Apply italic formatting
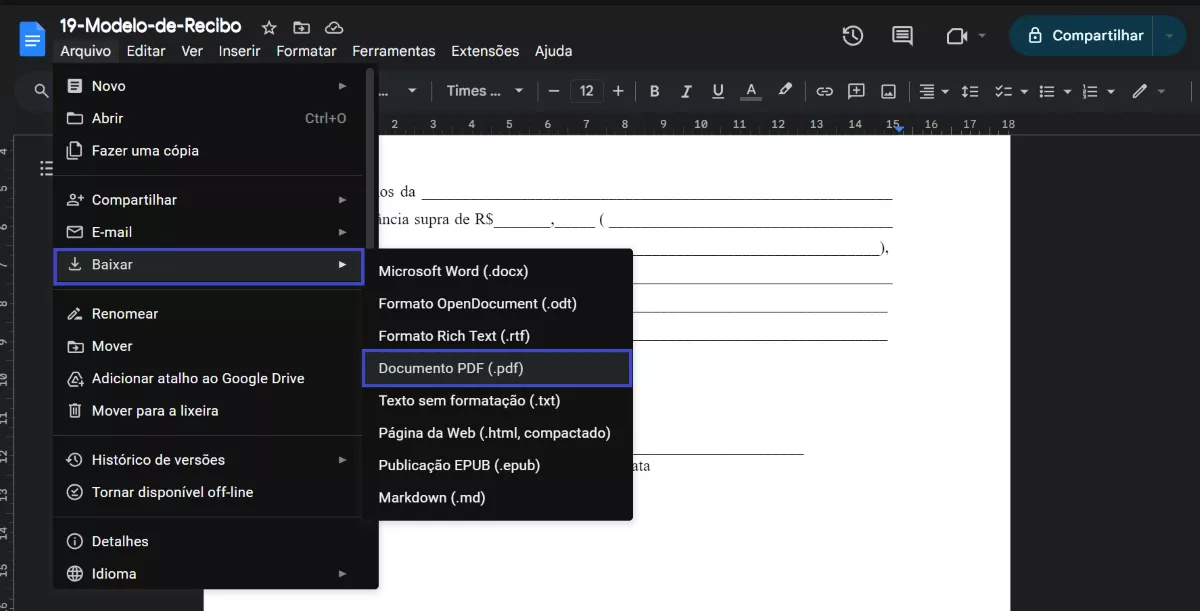 coord(686,91)
